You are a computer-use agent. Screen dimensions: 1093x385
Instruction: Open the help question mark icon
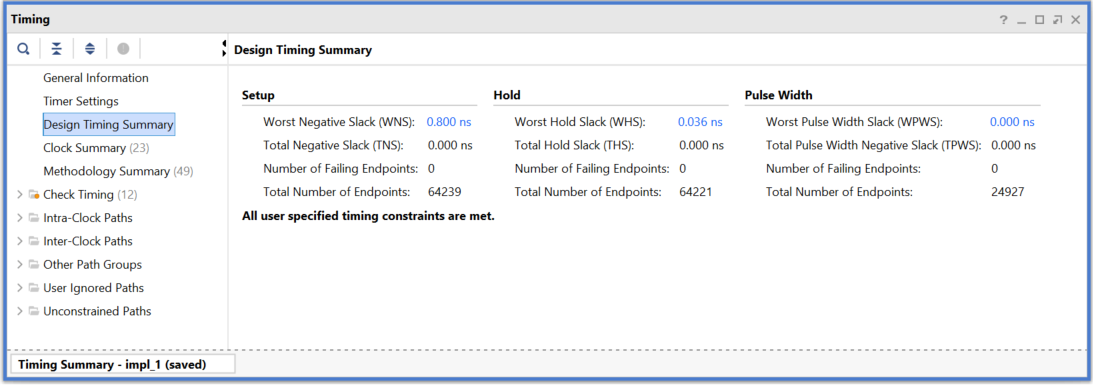[1003, 20]
